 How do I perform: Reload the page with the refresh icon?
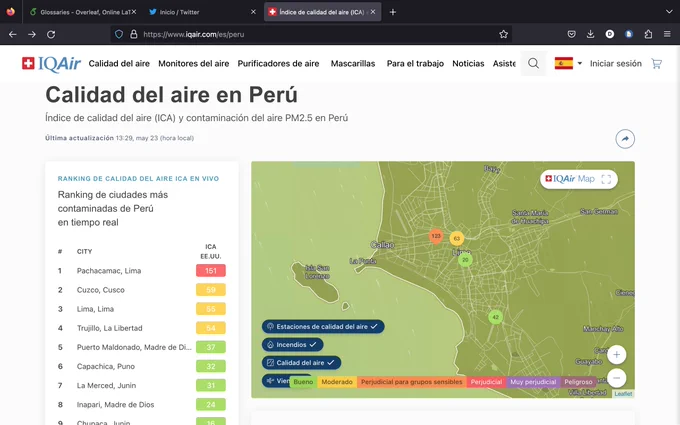(51, 34)
